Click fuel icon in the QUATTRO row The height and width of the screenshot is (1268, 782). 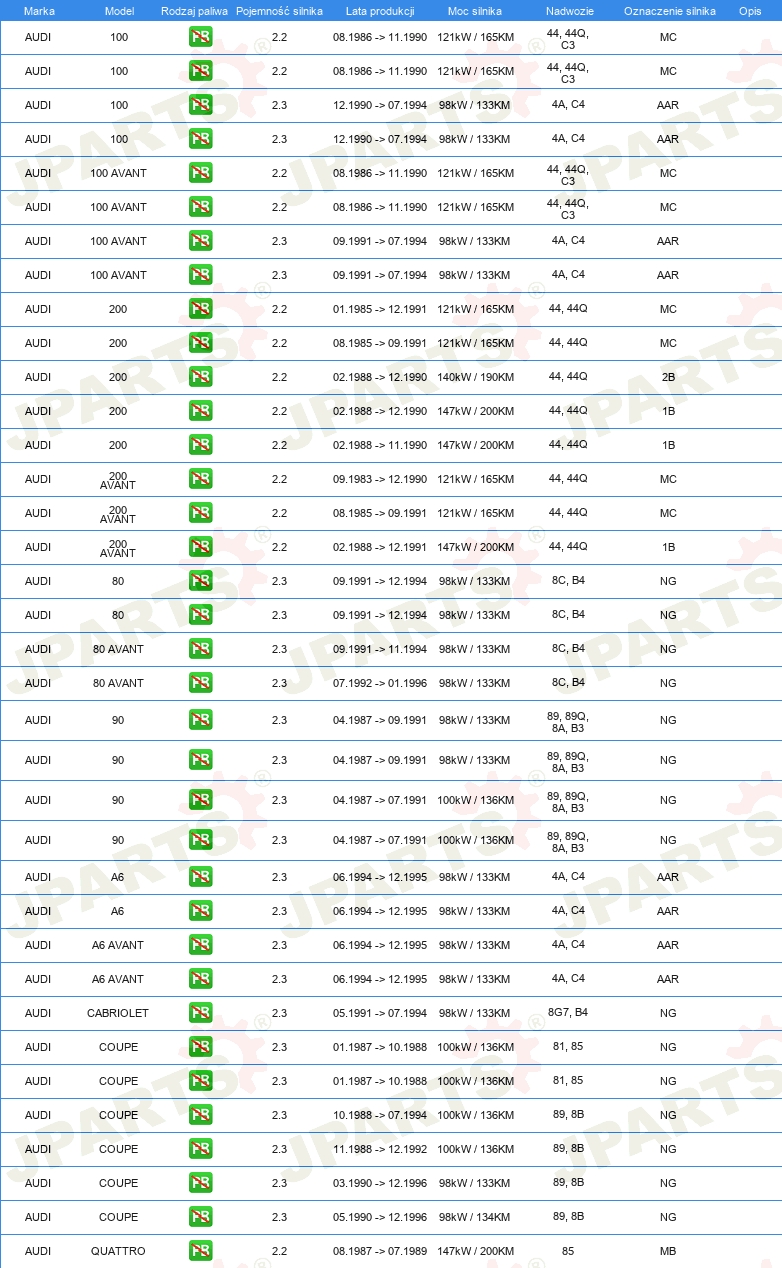(200, 1251)
